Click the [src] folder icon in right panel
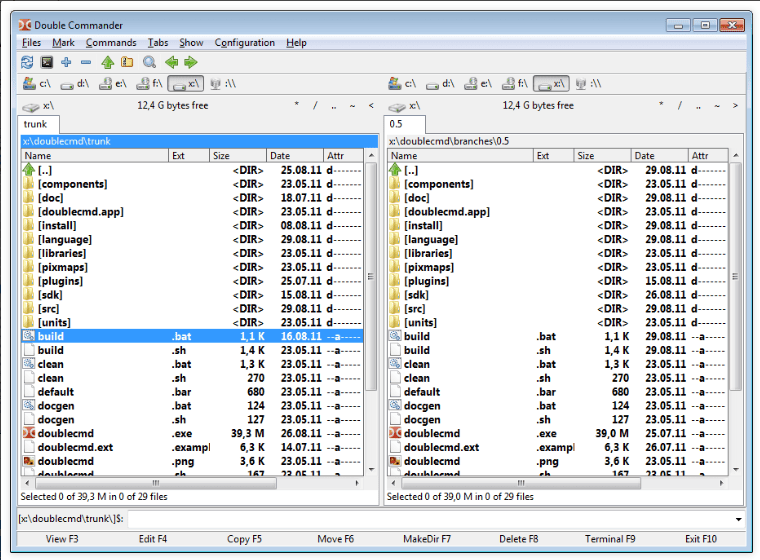The height and width of the screenshot is (560, 760). click(396, 309)
